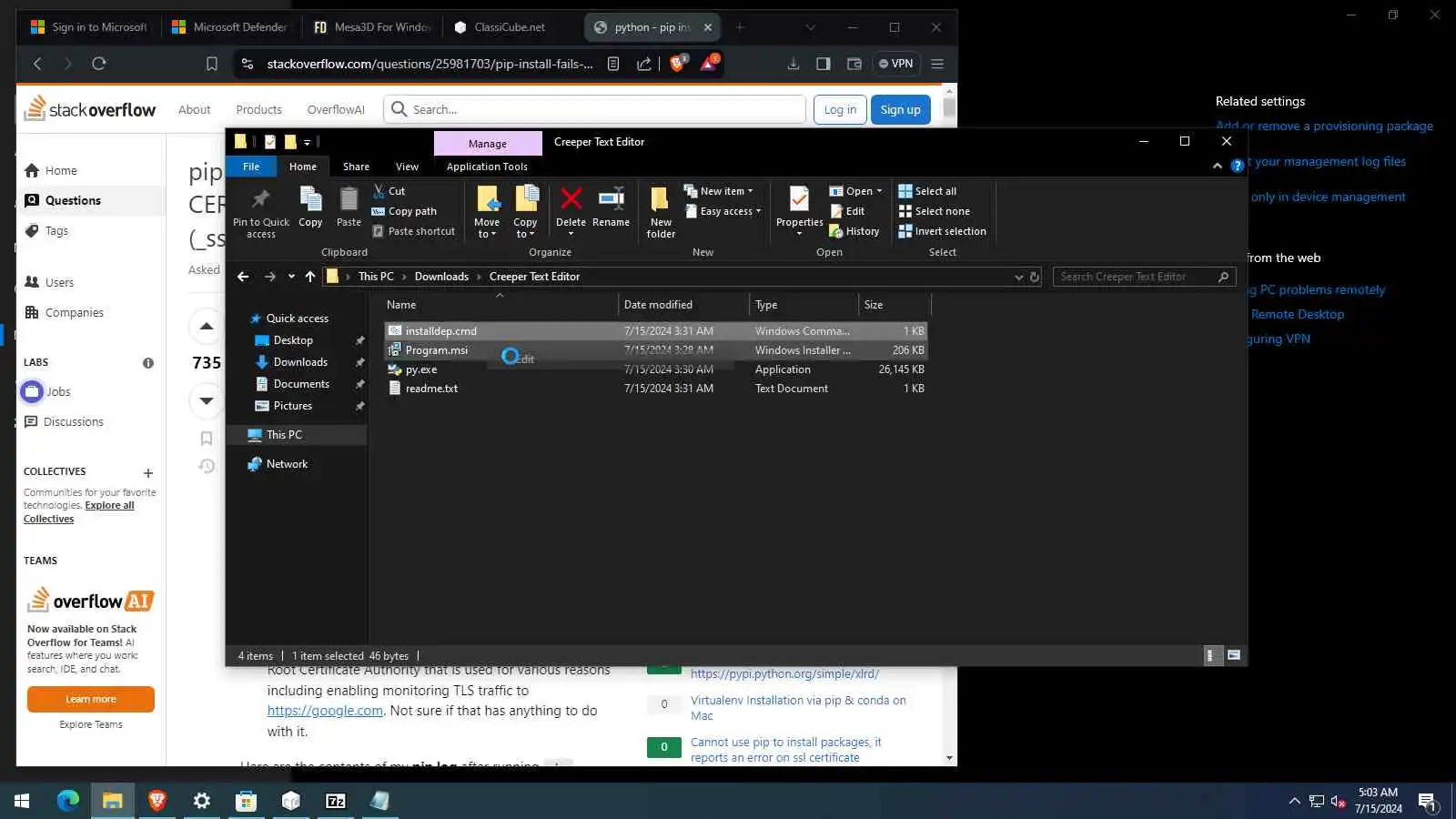Click the Rename icon in Organize group
Image resolution: width=1456 pixels, height=819 pixels.
pos(611,207)
